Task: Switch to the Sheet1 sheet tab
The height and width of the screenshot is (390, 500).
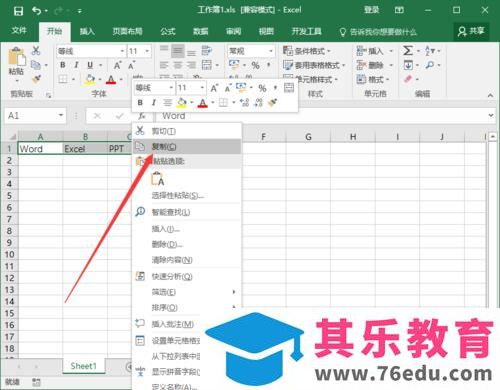Action: (x=83, y=366)
